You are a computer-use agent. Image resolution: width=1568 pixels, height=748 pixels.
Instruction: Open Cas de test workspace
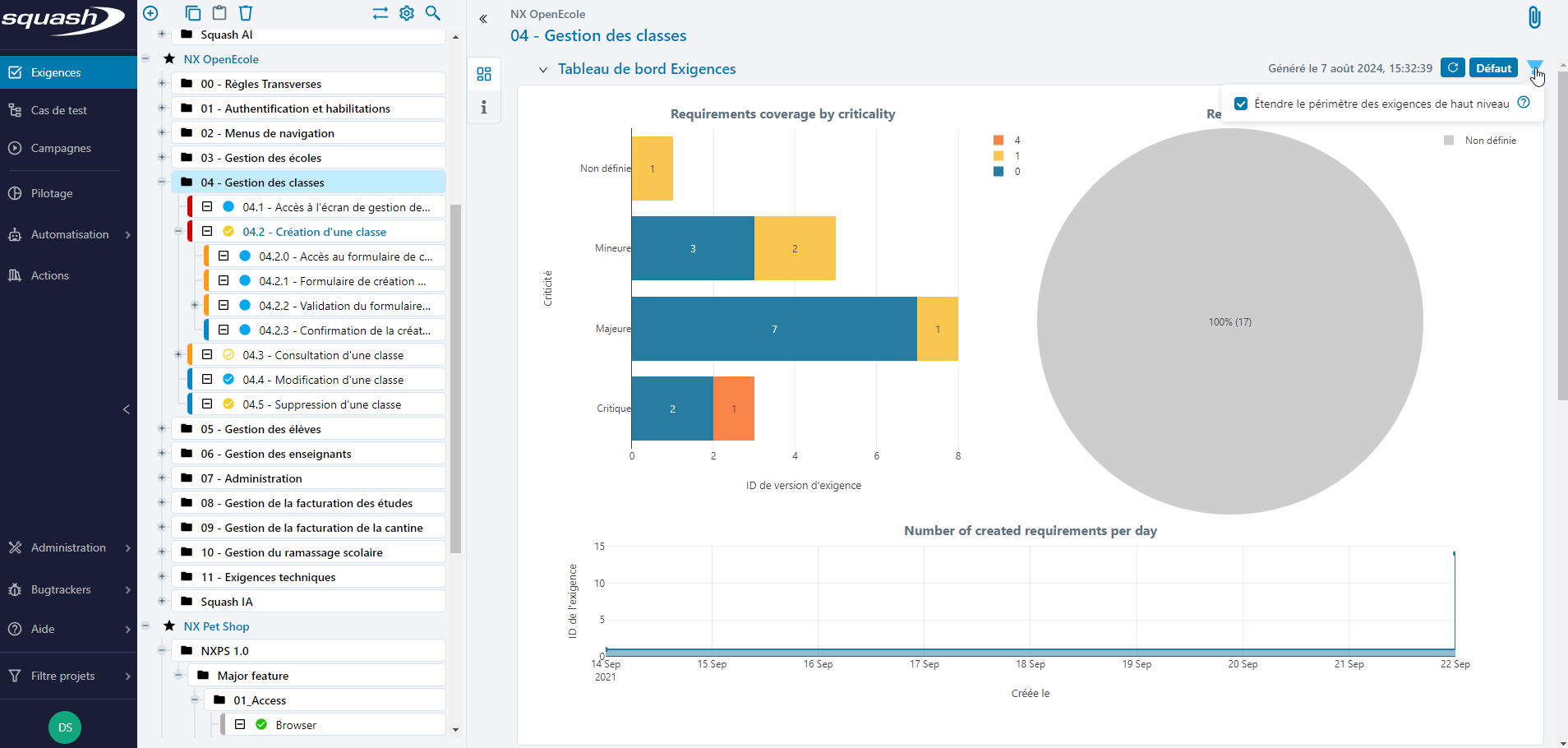point(58,111)
